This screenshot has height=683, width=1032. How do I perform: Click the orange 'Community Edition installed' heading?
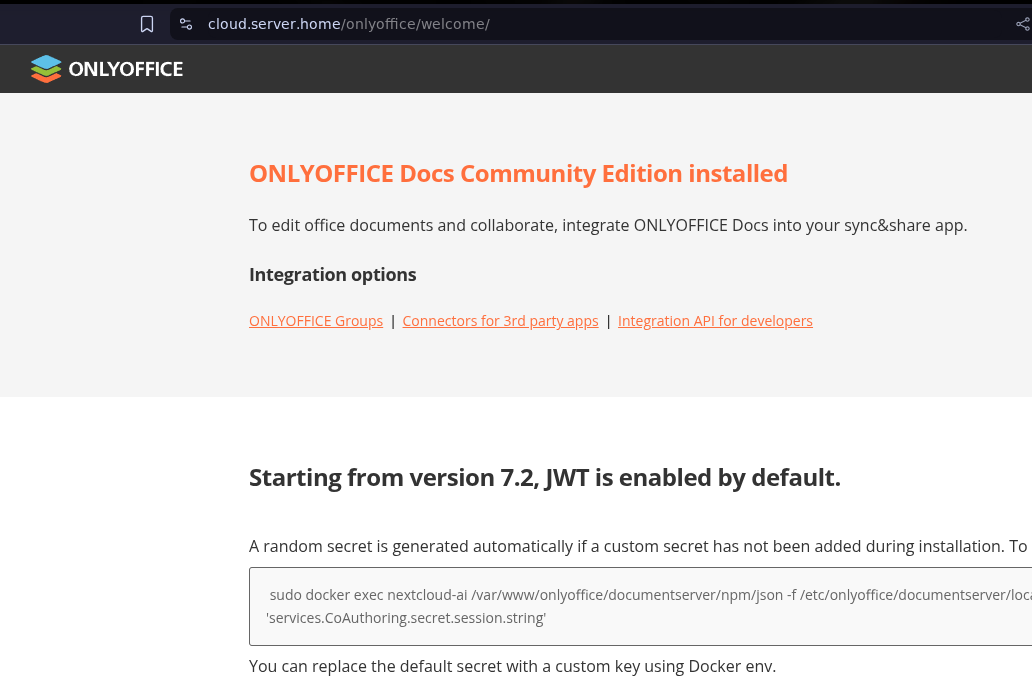tap(518, 174)
